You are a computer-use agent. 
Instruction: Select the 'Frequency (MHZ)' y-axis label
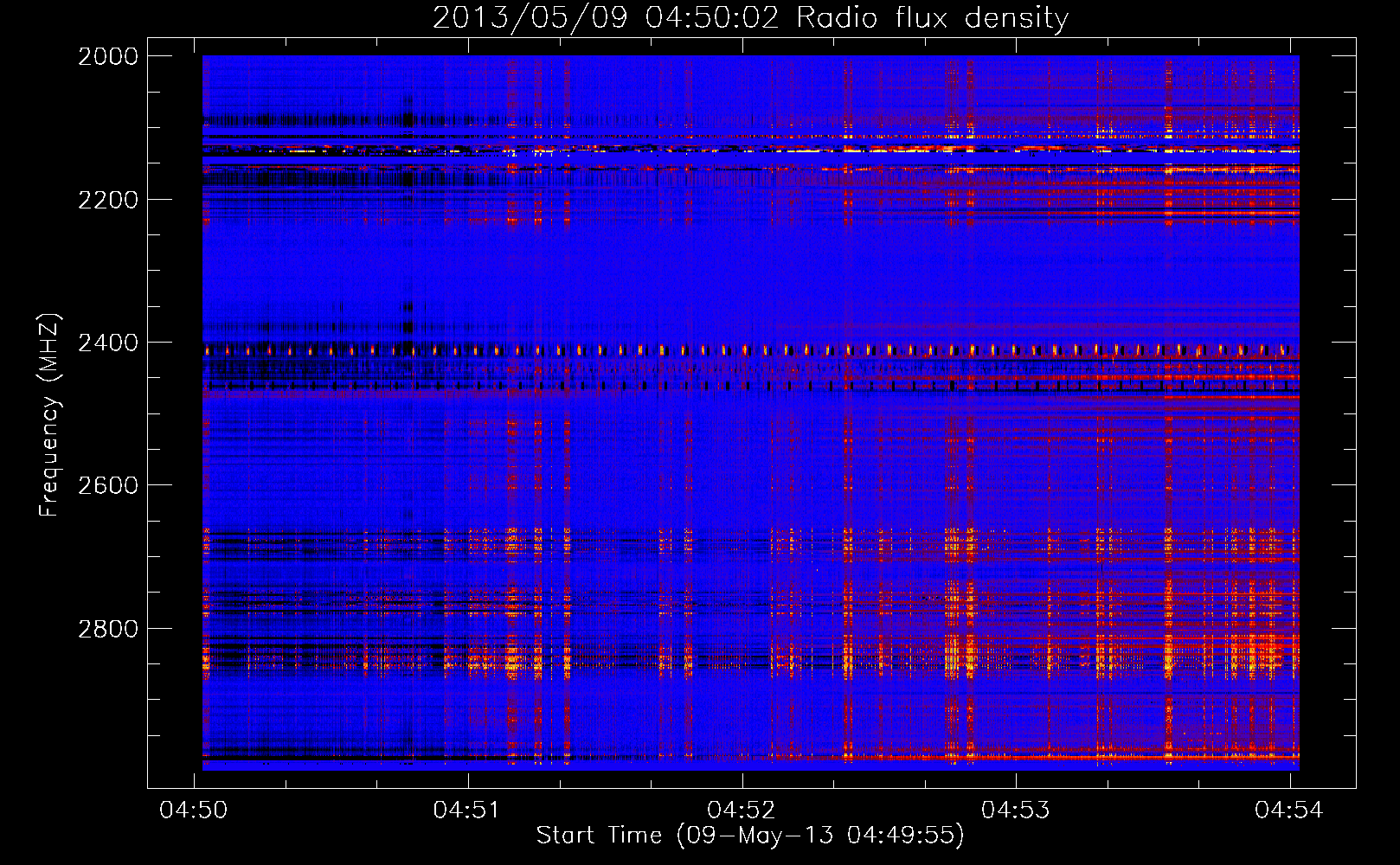[x=49, y=415]
